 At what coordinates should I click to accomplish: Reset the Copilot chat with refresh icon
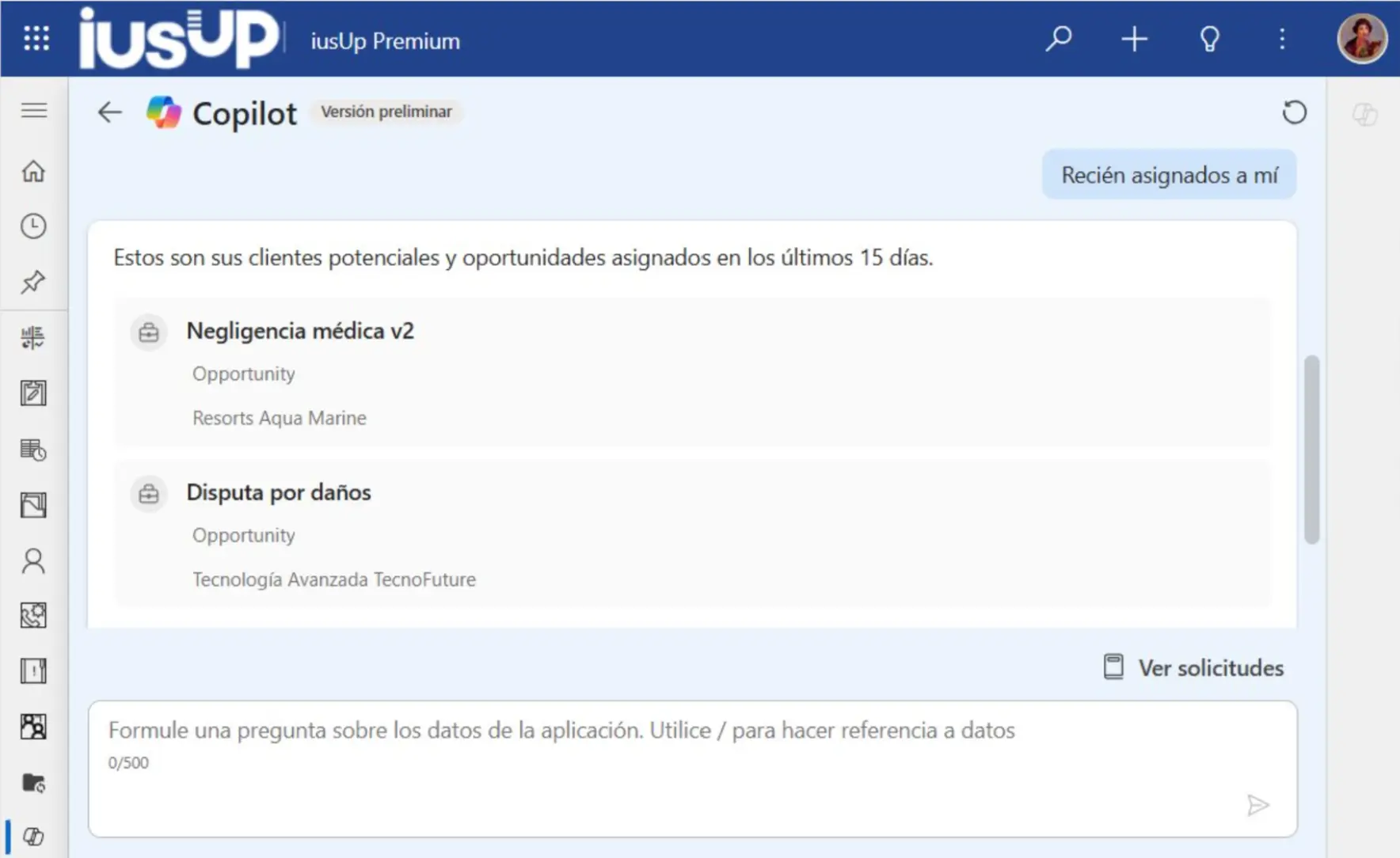tap(1294, 112)
